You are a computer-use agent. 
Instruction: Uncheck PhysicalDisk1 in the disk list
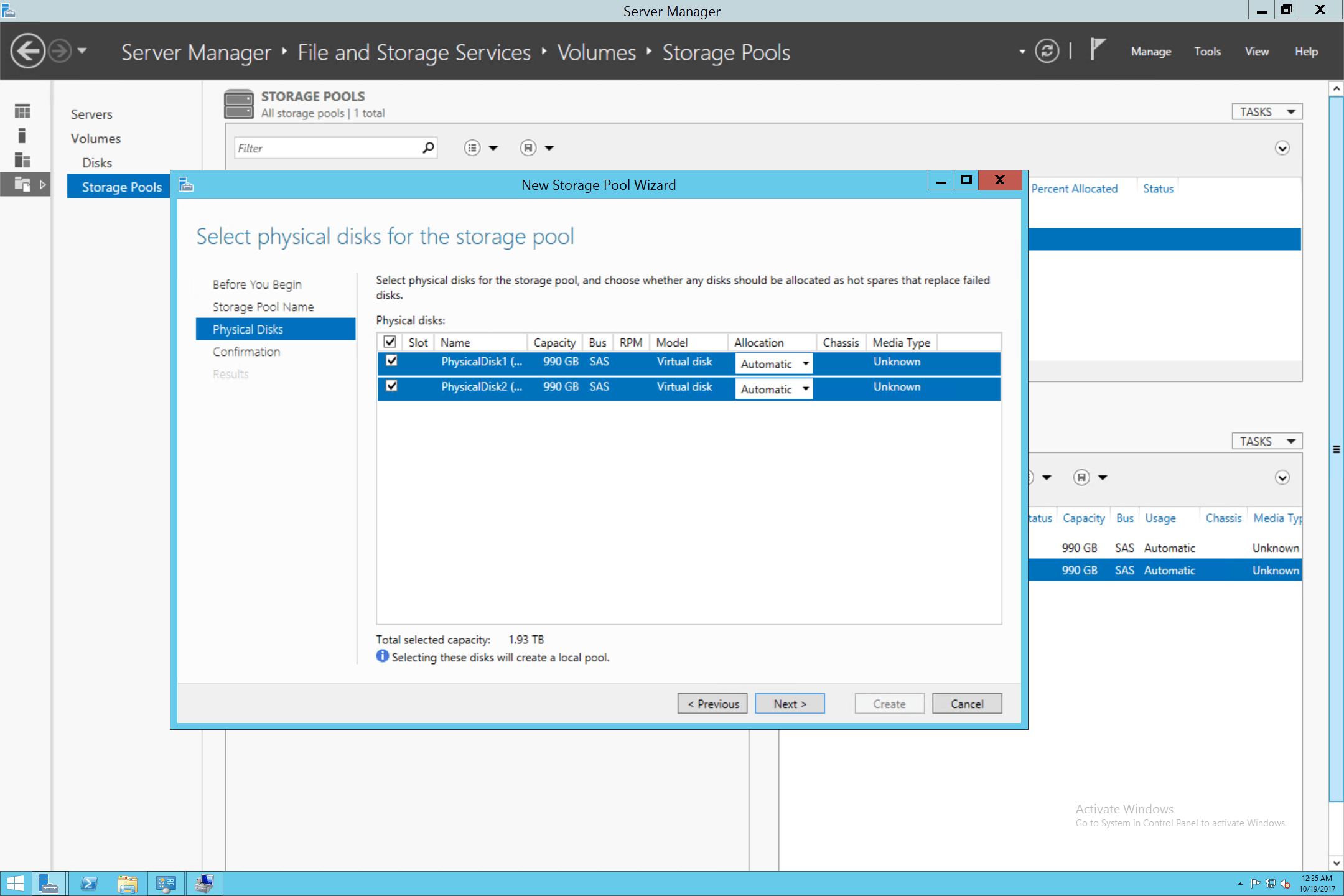point(391,361)
